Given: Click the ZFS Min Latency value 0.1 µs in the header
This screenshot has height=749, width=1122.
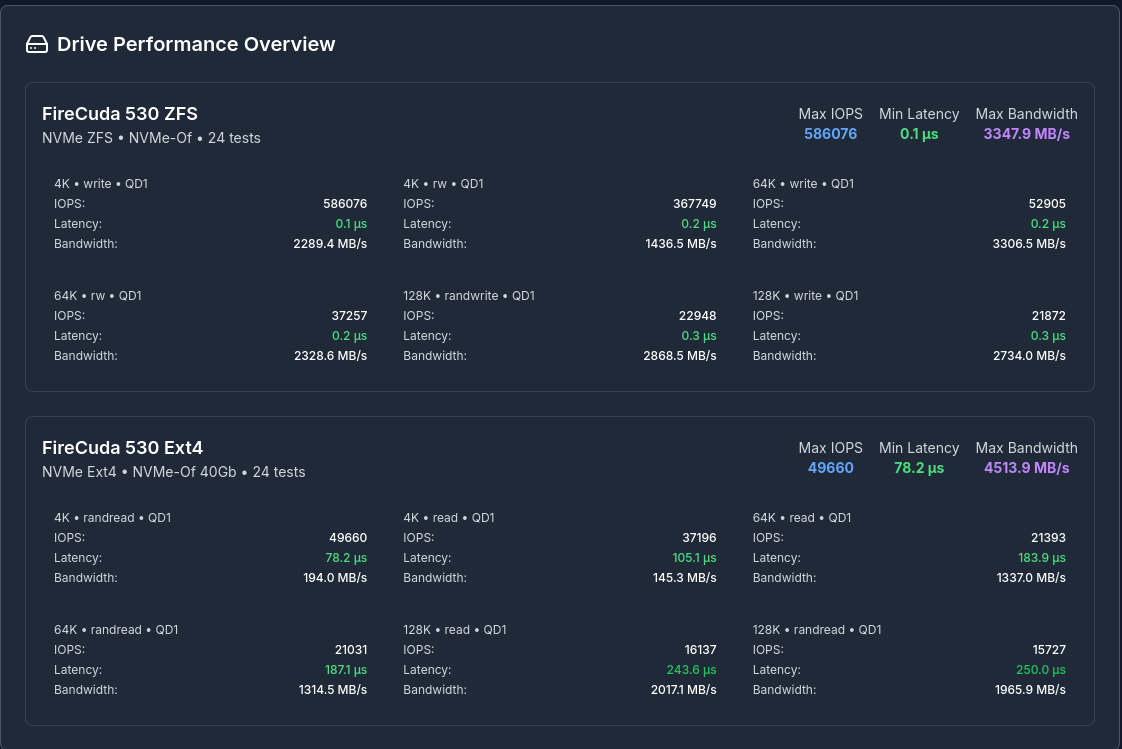Looking at the screenshot, I should (918, 133).
